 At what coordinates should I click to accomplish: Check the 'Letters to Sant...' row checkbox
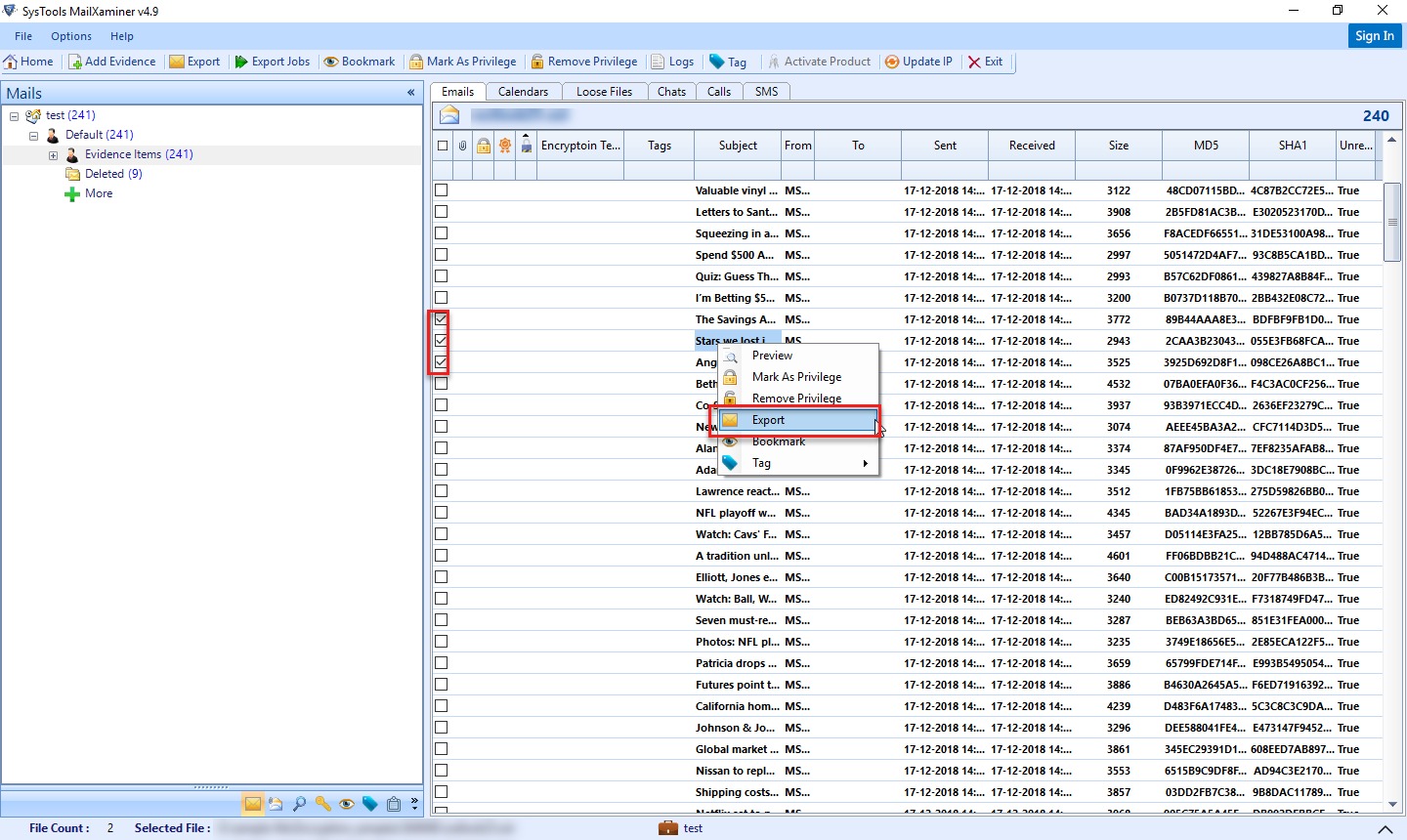click(x=442, y=212)
